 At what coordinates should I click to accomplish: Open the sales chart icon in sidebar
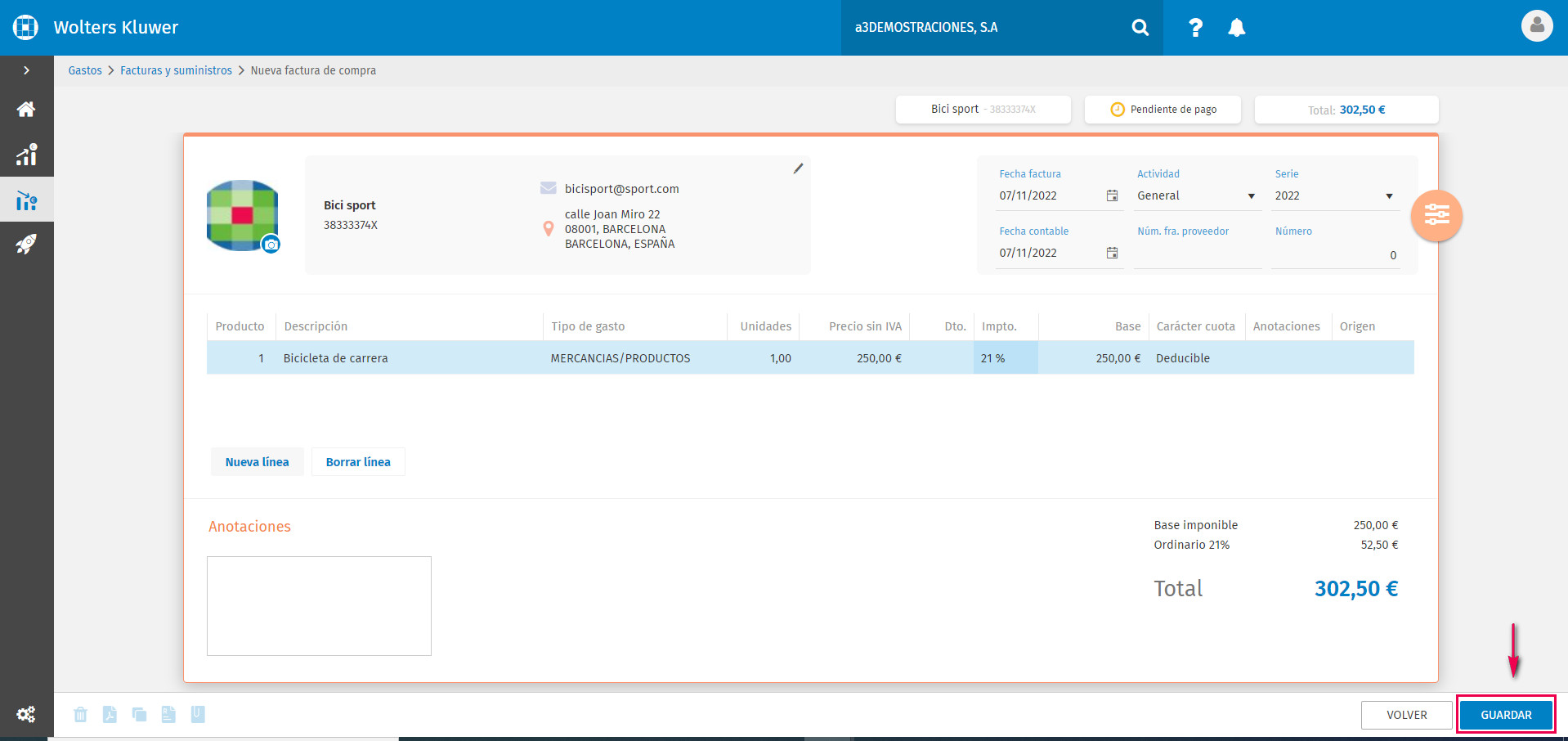coord(26,155)
